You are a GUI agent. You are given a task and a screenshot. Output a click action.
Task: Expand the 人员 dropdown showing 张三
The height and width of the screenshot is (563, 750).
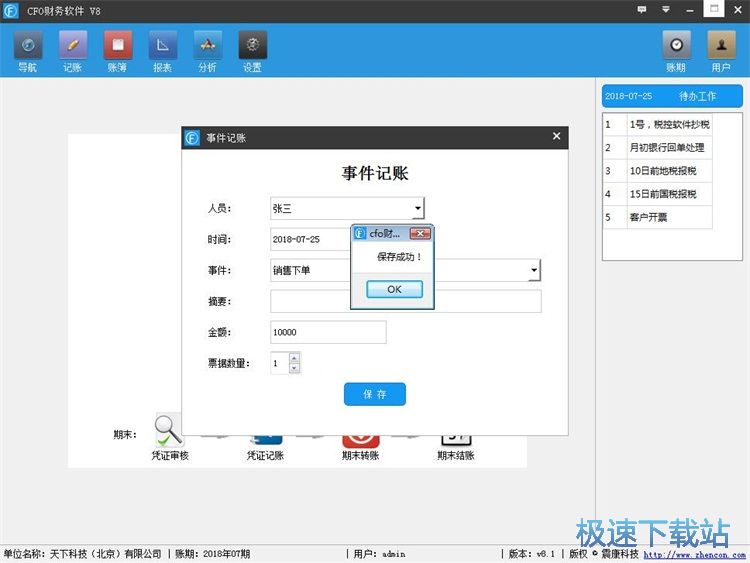pyautogui.click(x=418, y=208)
